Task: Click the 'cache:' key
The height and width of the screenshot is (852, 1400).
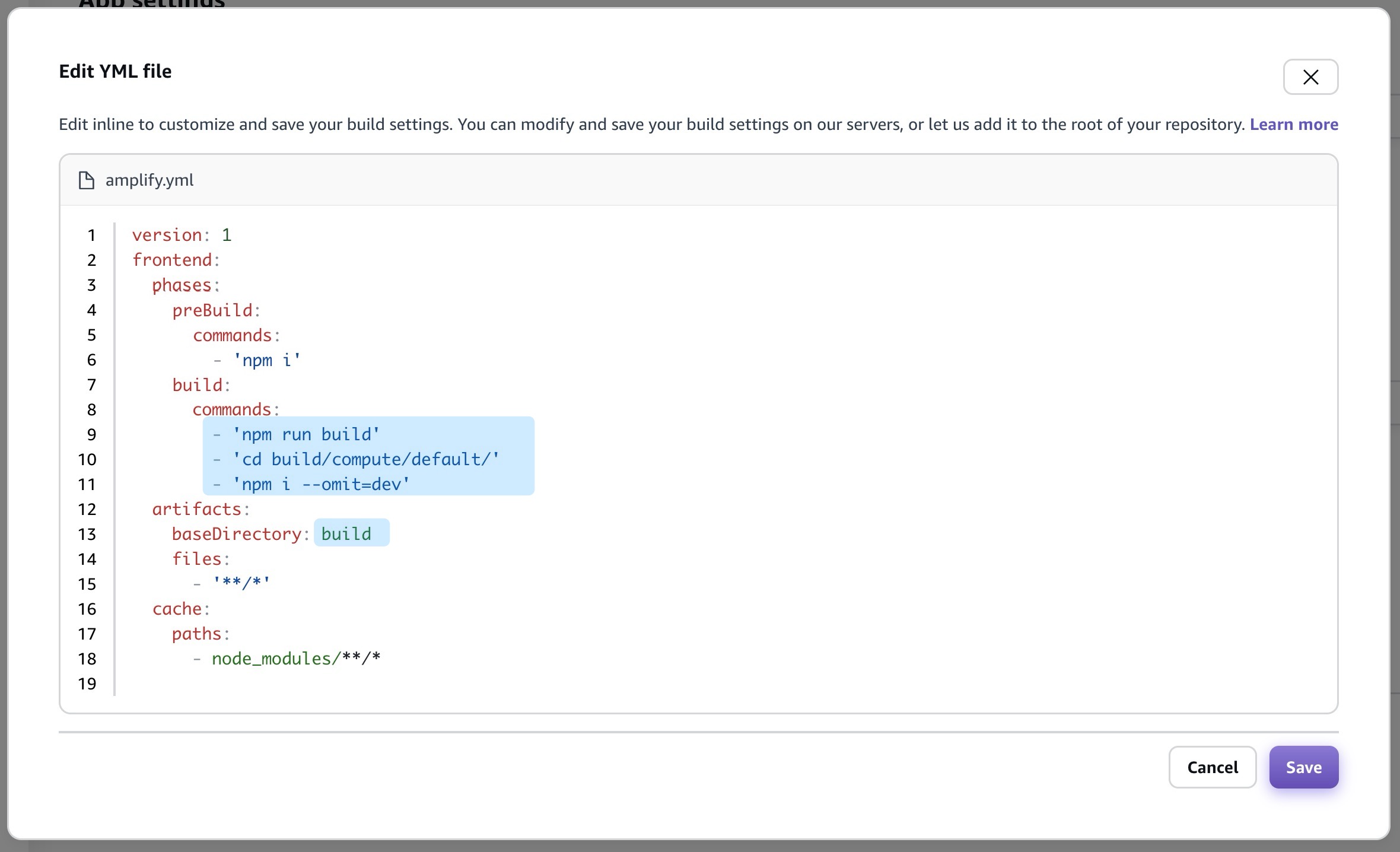Action: pyautogui.click(x=181, y=609)
